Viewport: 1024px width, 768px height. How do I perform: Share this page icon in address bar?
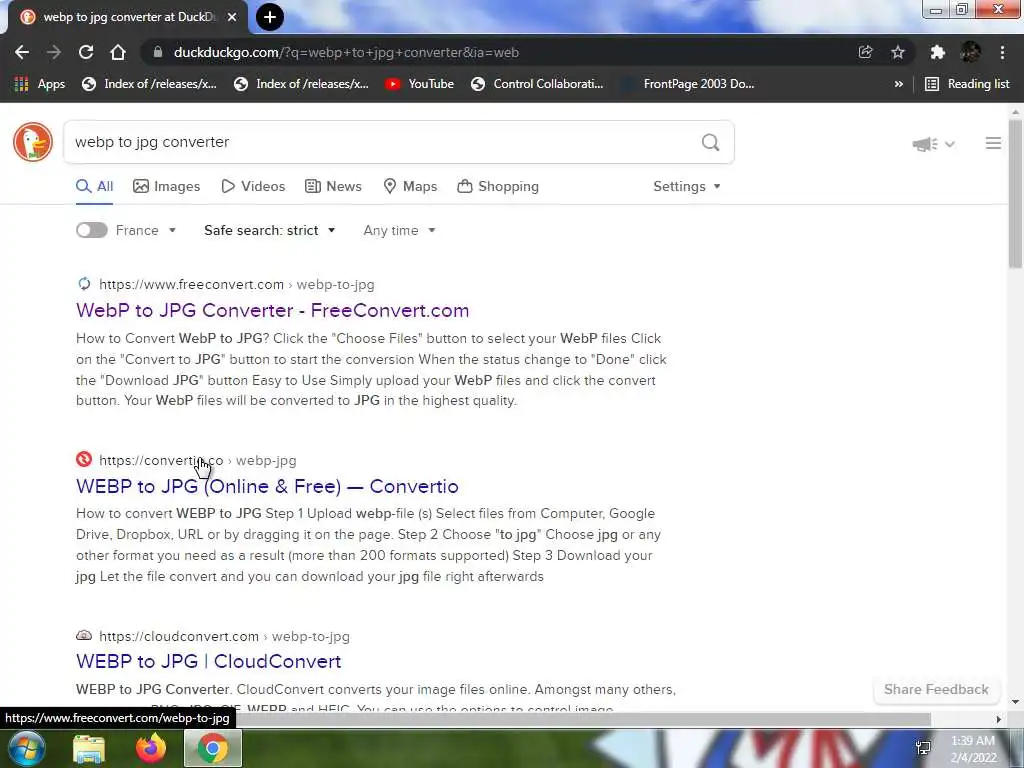865,52
